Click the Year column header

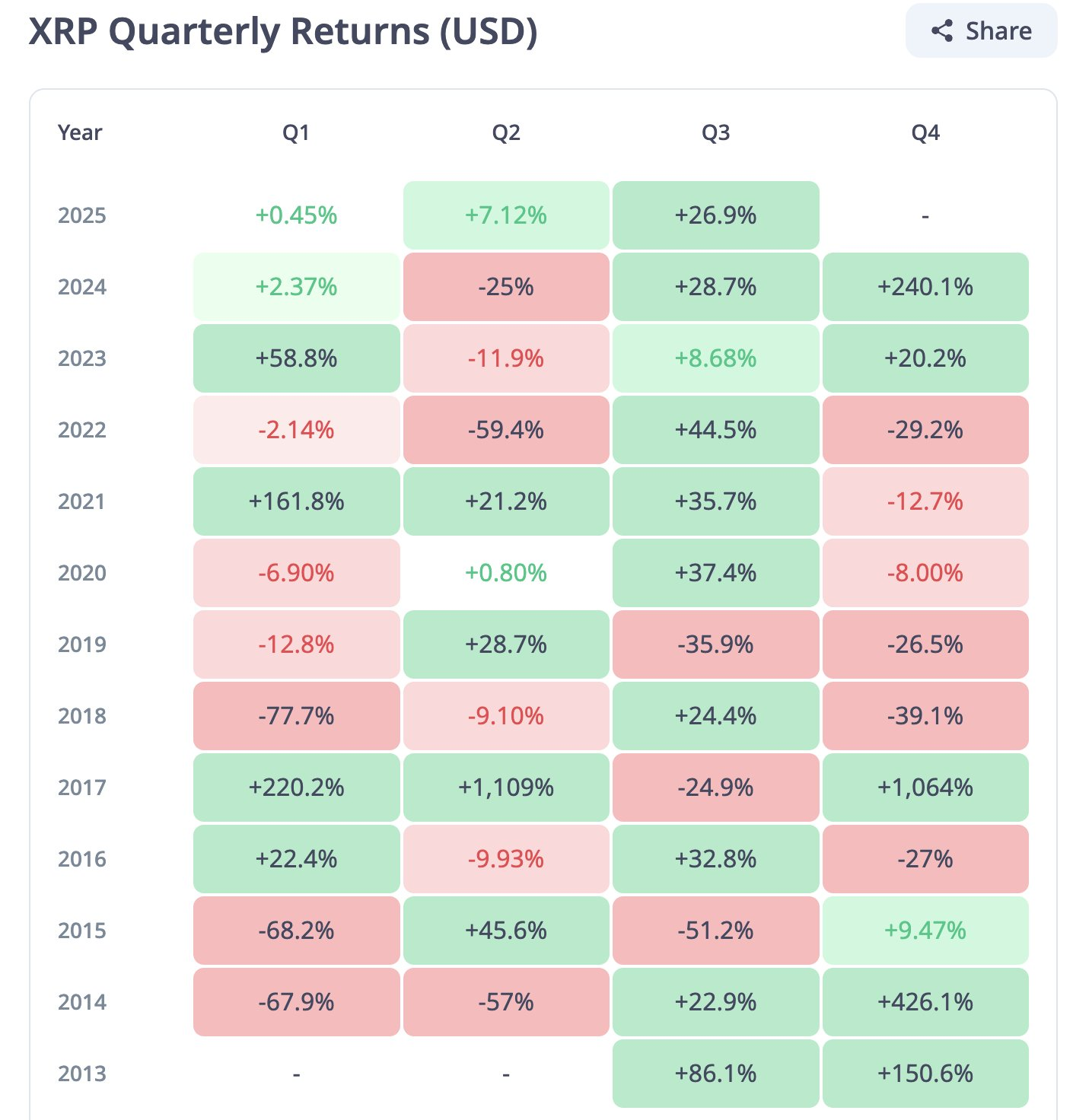pyautogui.click(x=80, y=133)
